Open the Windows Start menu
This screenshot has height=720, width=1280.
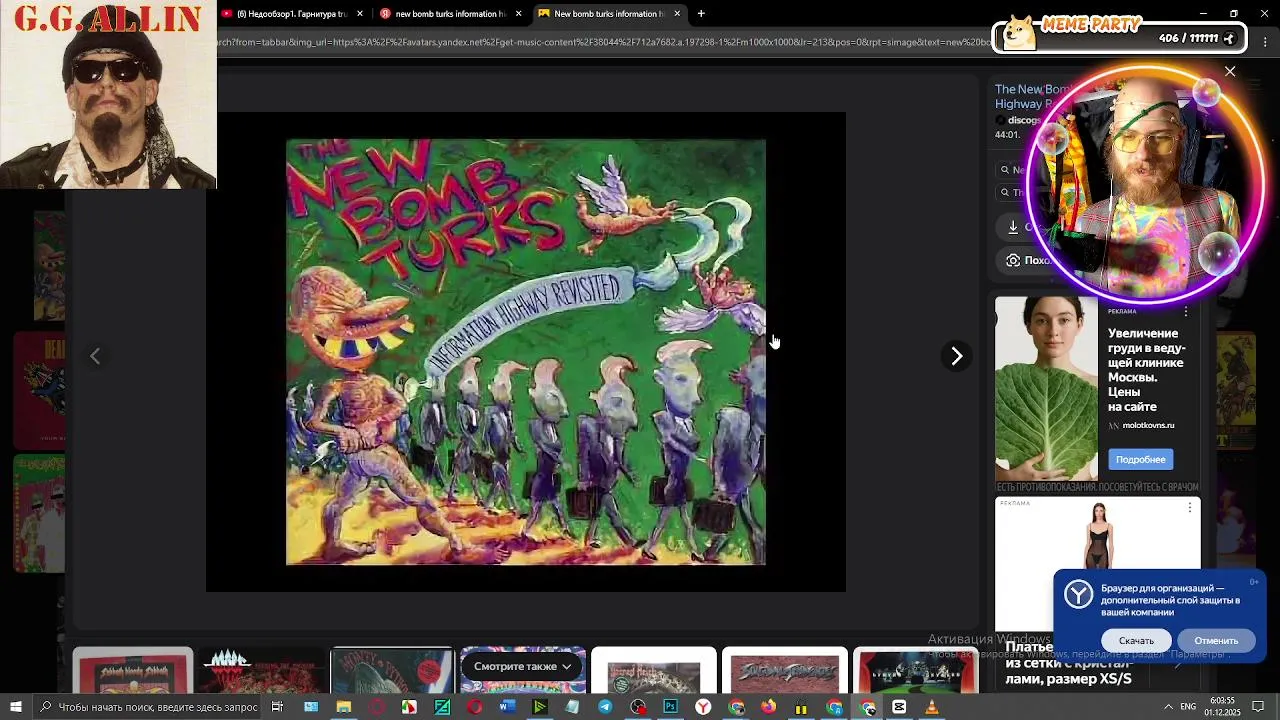click(15, 707)
